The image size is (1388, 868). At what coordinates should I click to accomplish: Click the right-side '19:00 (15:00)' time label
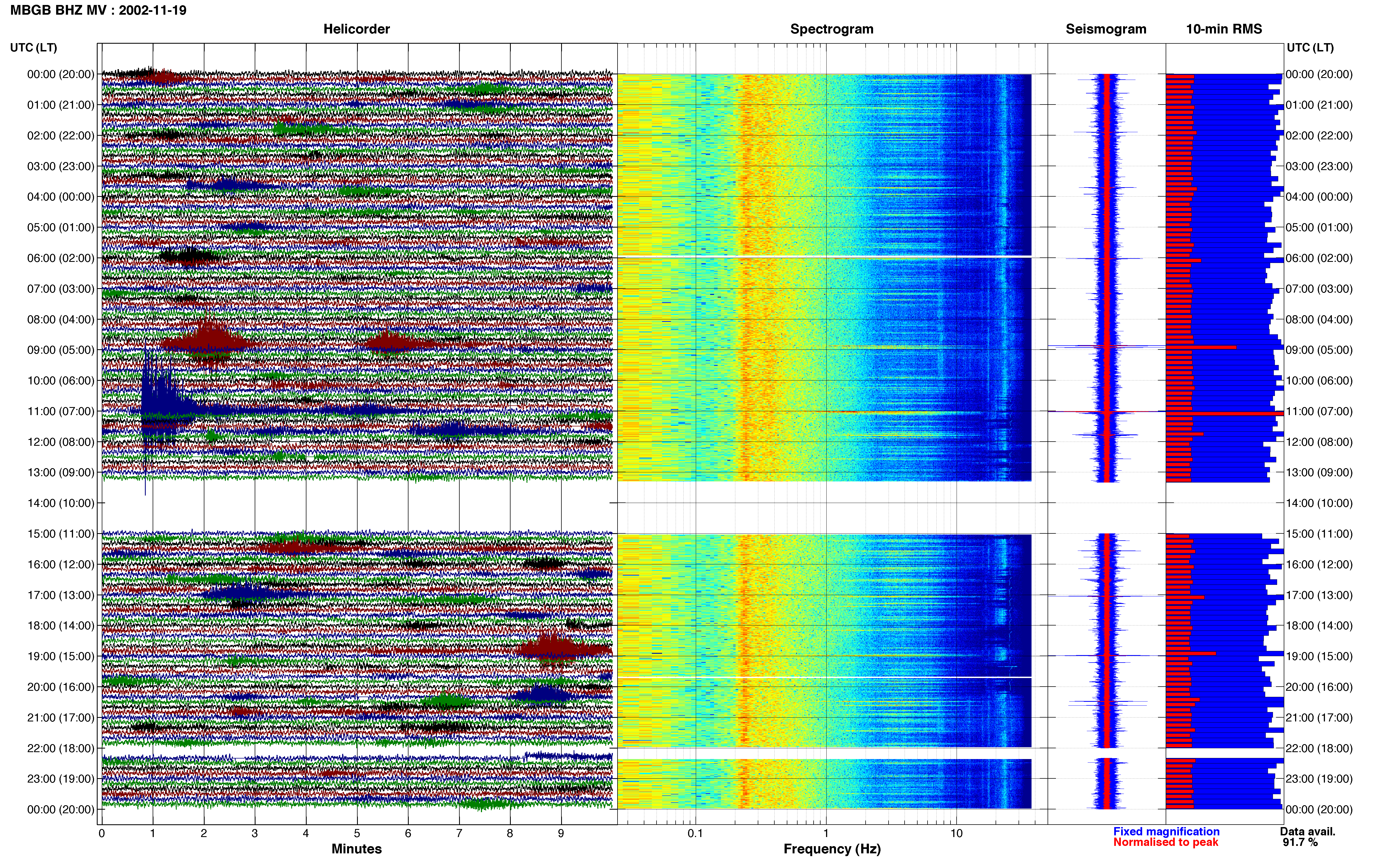coord(1319,656)
